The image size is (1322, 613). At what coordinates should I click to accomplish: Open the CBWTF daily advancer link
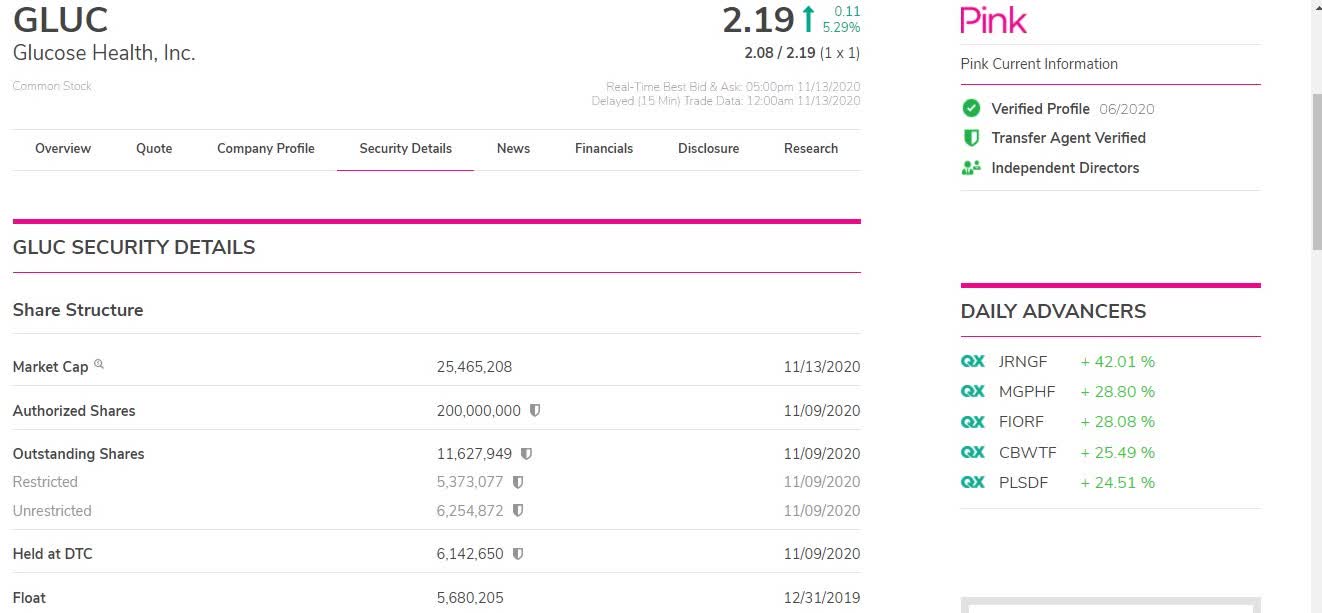[1028, 452]
